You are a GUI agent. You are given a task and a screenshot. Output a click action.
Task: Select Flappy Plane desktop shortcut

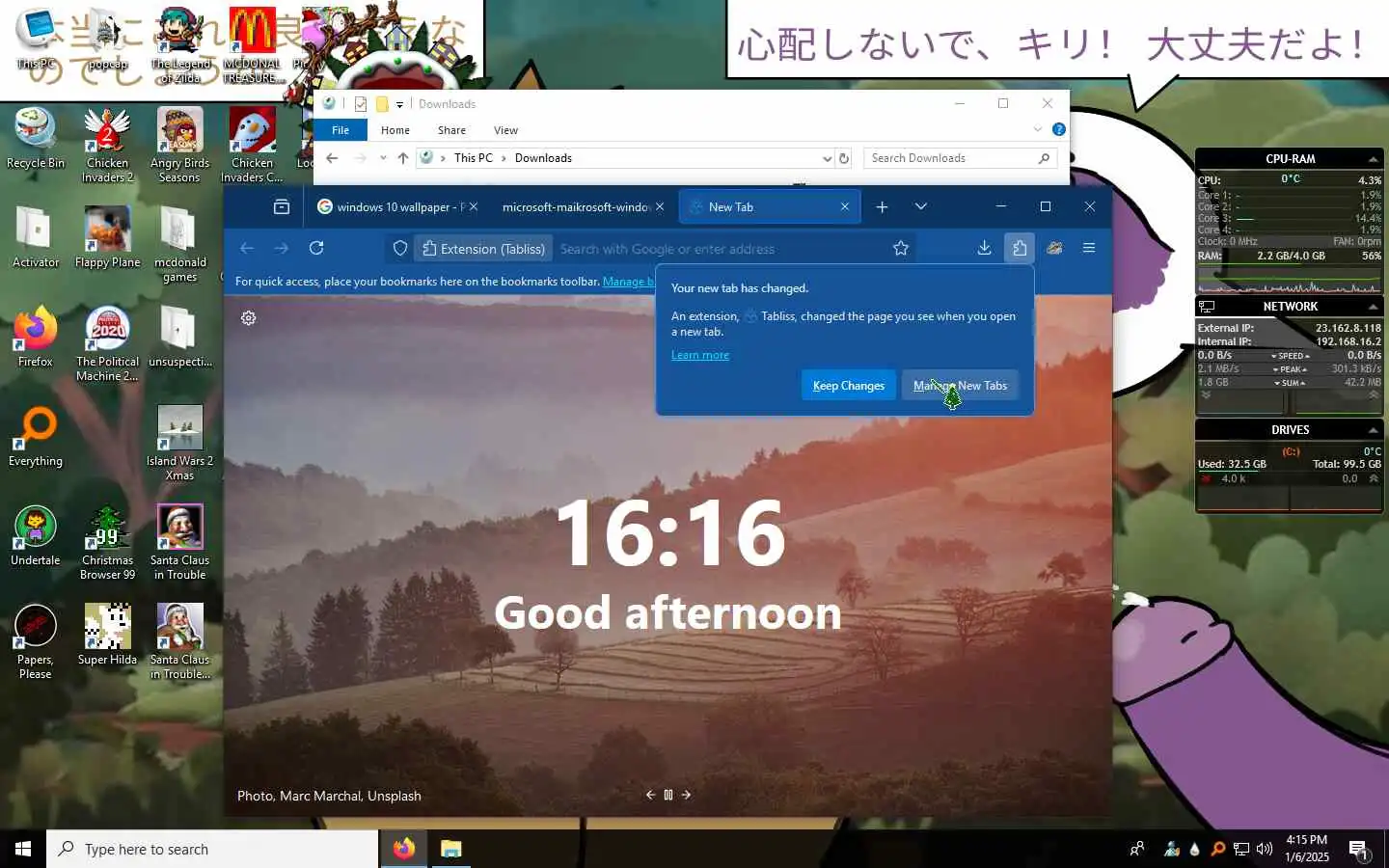[107, 237]
